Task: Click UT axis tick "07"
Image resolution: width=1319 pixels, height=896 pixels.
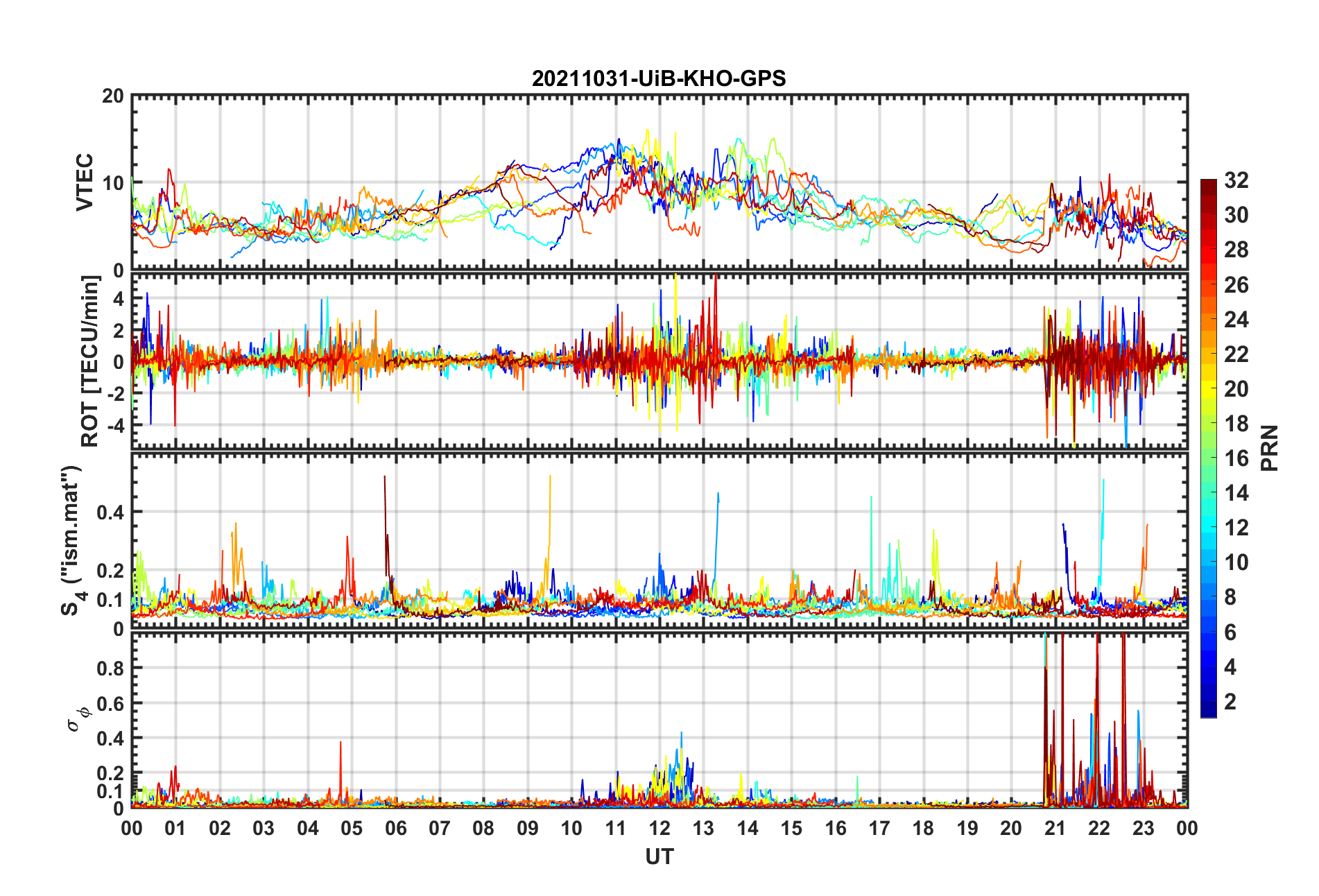Action: (440, 829)
